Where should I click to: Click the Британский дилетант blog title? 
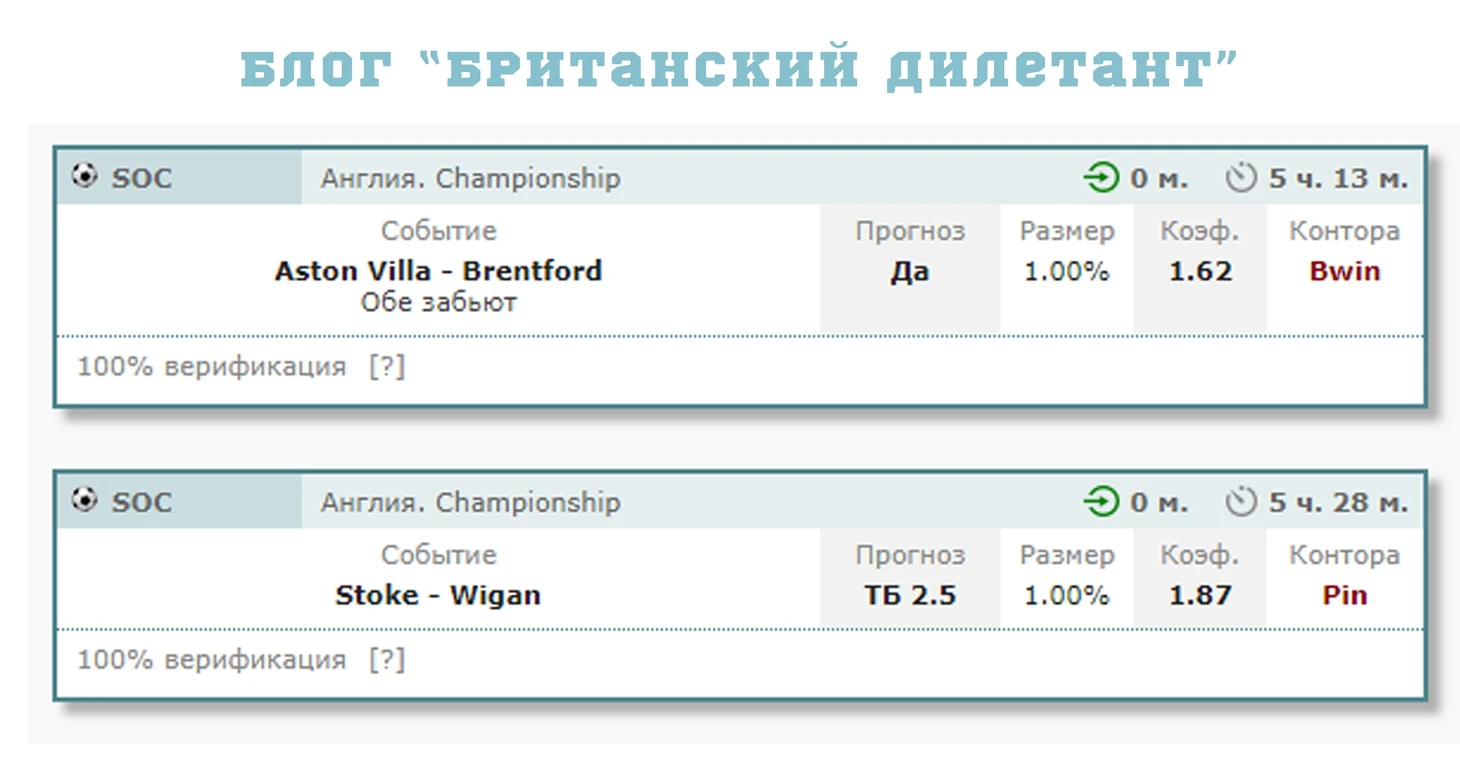point(740,70)
